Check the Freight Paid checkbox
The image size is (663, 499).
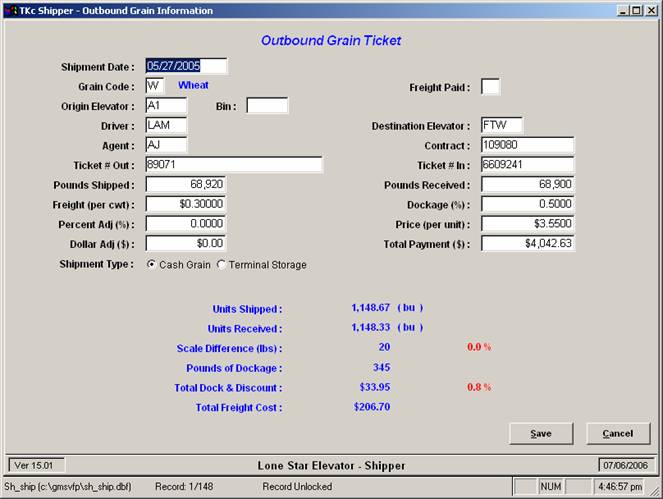[x=490, y=87]
